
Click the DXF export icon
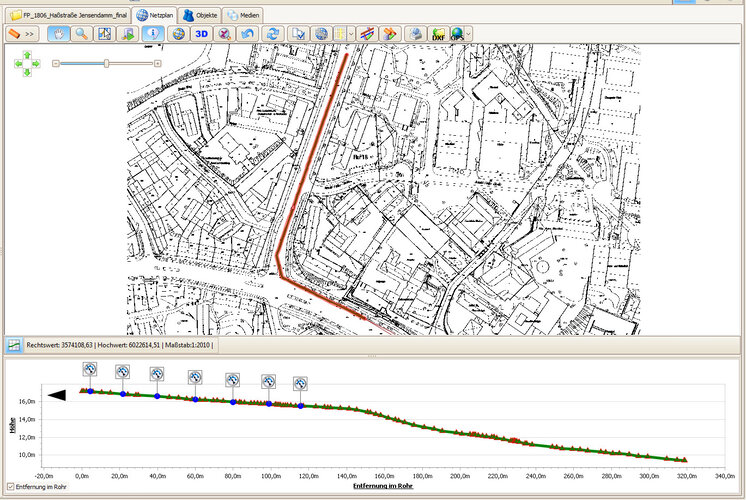438,33
